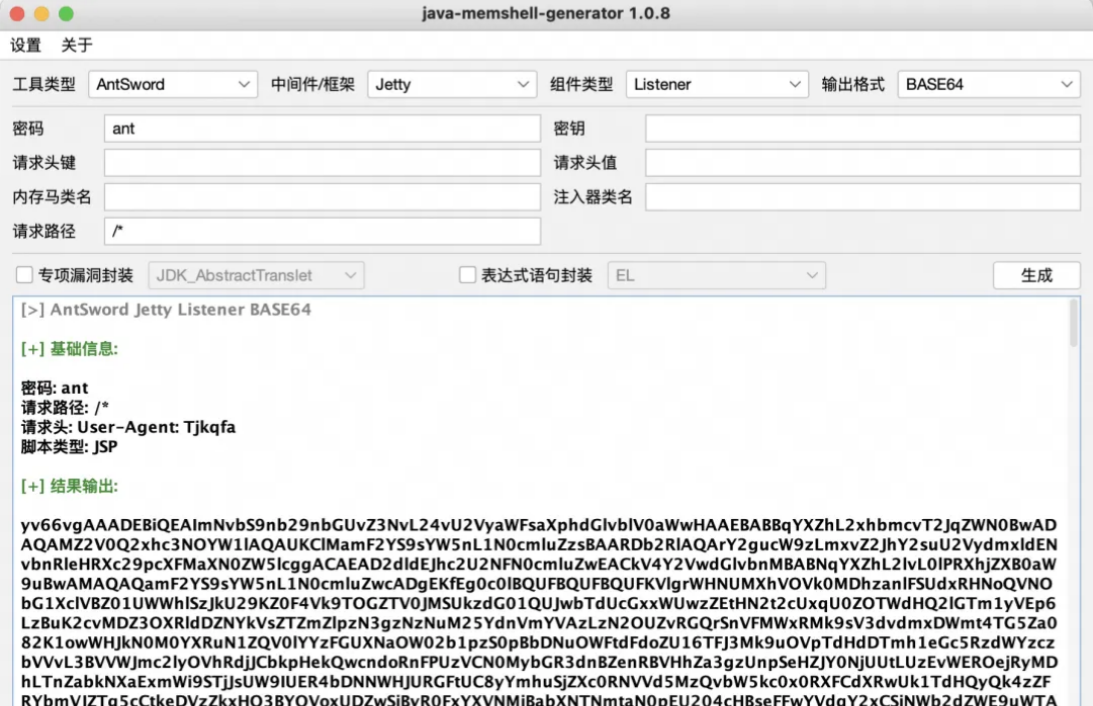Open the 关于 menu
Viewport: 1093px width, 706px height.
(77, 45)
